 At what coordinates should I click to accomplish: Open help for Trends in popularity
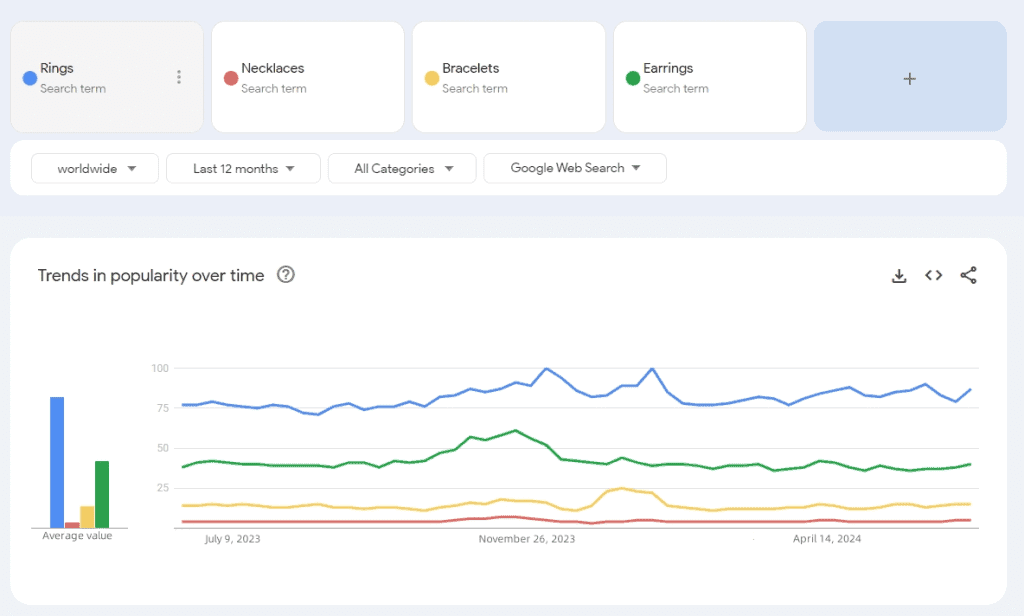(285, 275)
